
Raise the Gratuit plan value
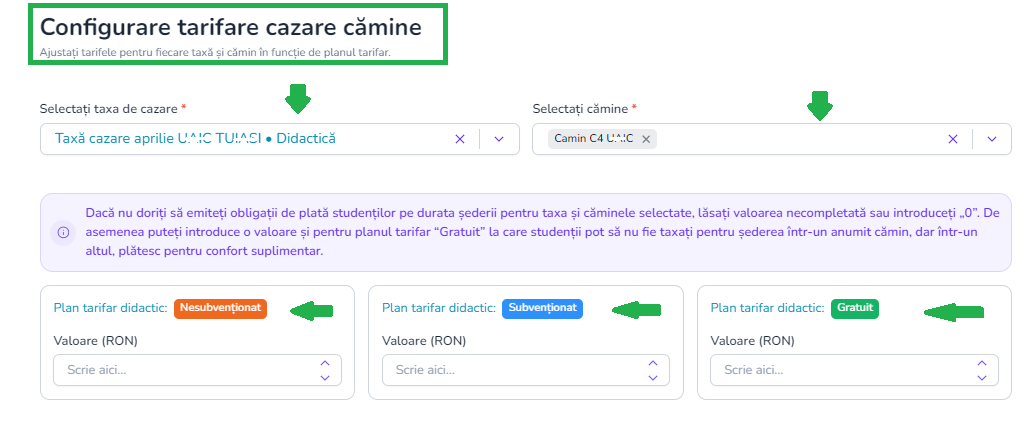click(981, 363)
